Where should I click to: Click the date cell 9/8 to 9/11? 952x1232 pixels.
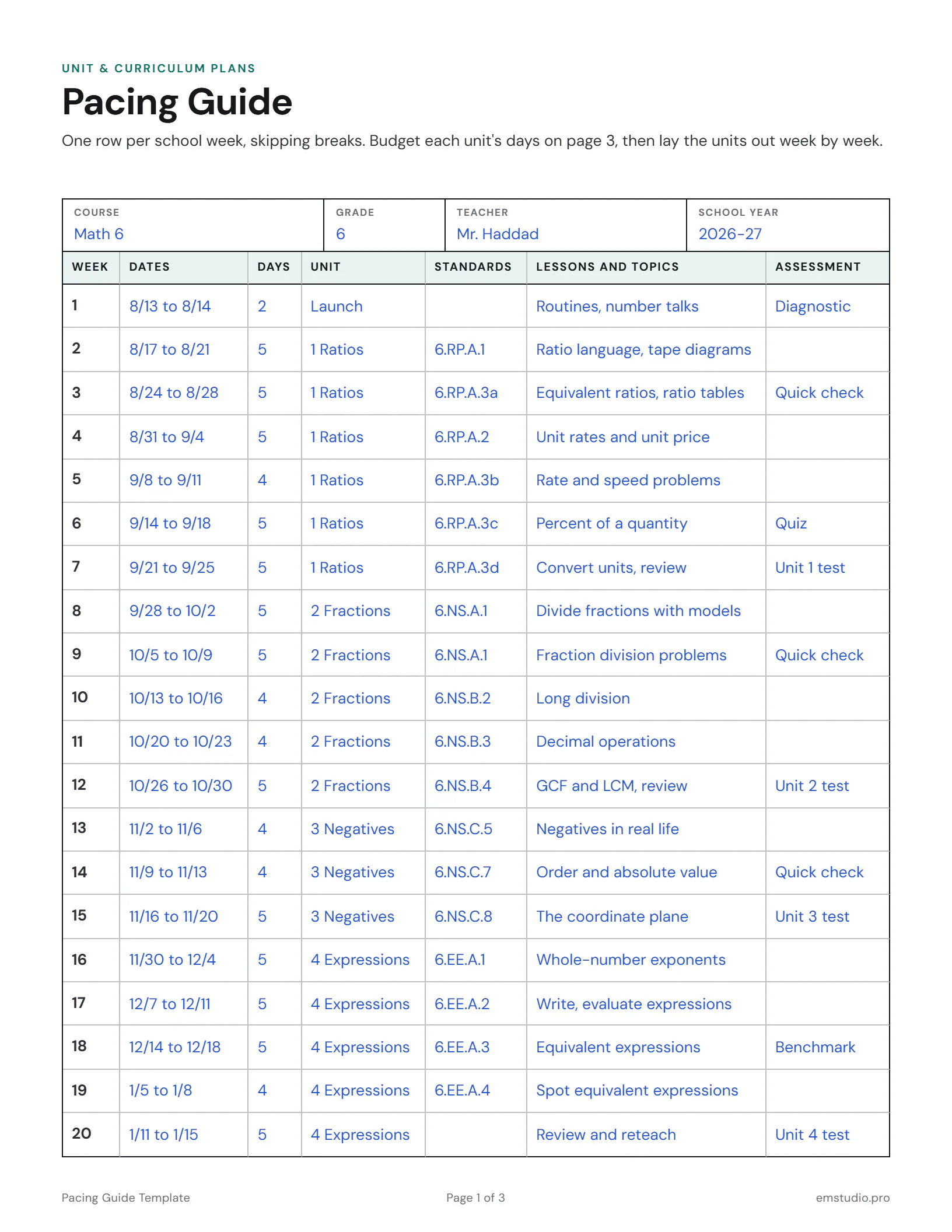(x=184, y=480)
